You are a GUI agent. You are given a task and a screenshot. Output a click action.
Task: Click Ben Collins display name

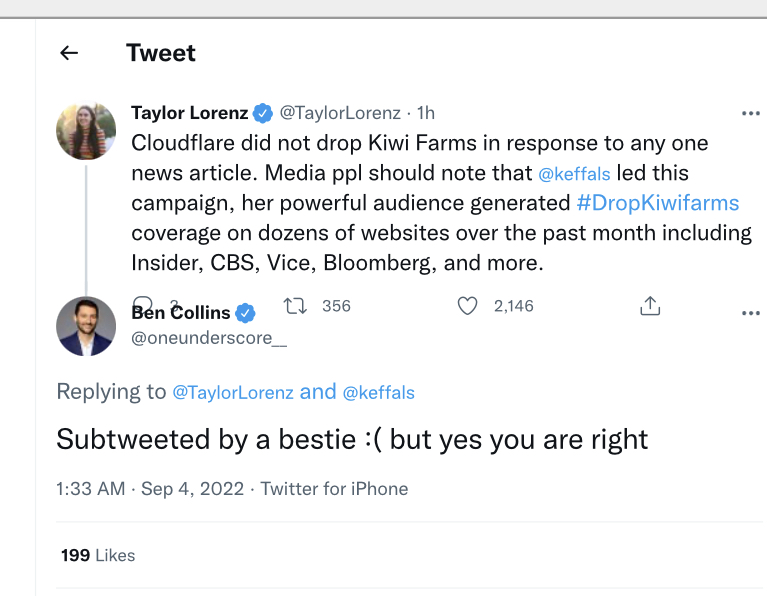pos(181,313)
